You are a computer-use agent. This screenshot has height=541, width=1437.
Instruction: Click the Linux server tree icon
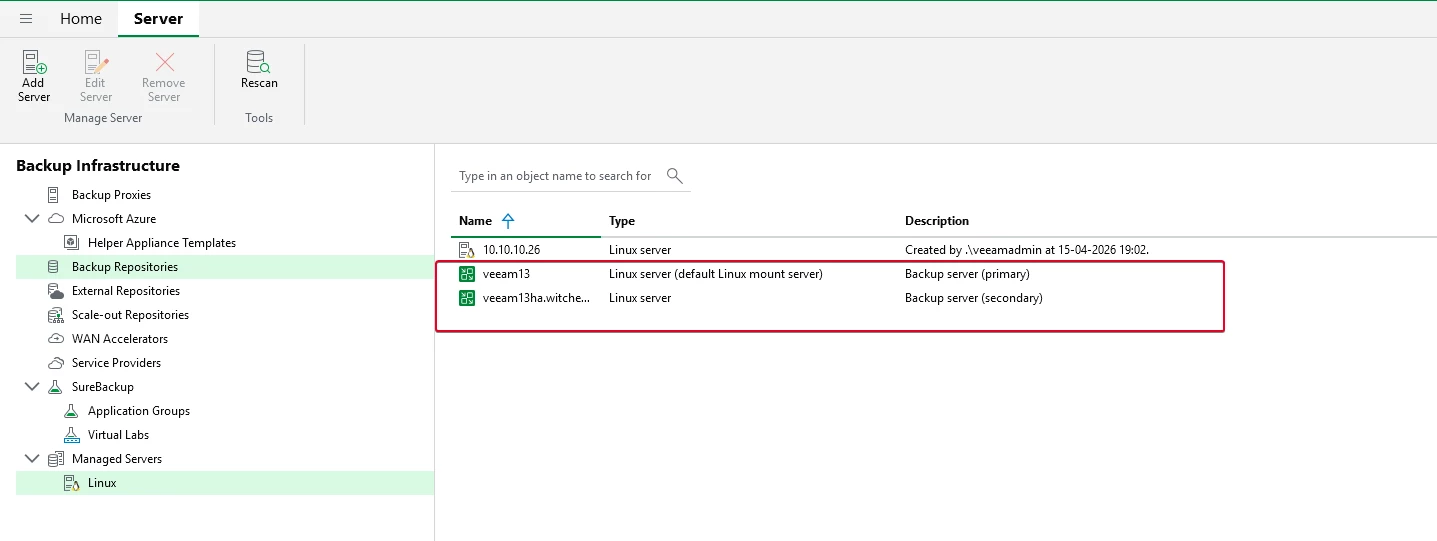point(71,483)
